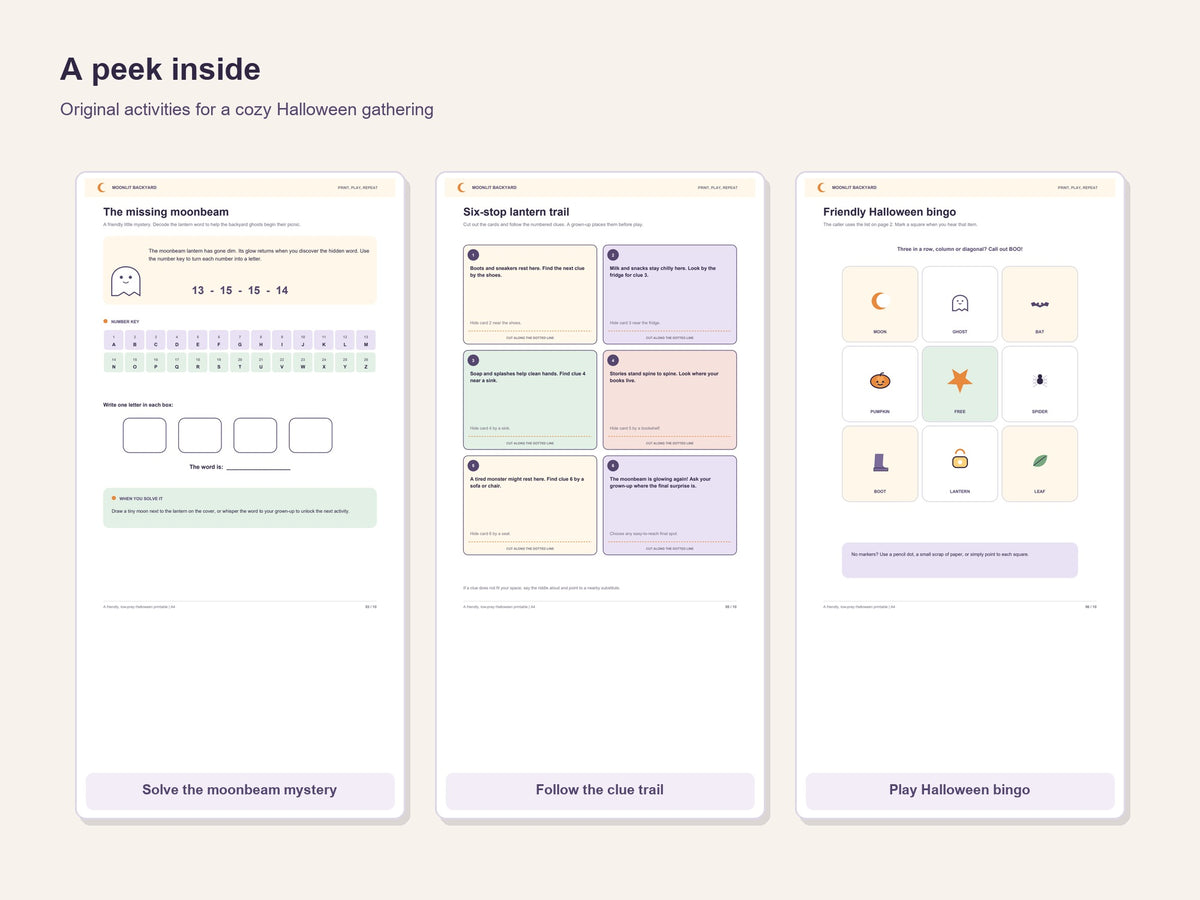
Task: Click the number 4 badge on the books clue card
Action: [x=614, y=360]
